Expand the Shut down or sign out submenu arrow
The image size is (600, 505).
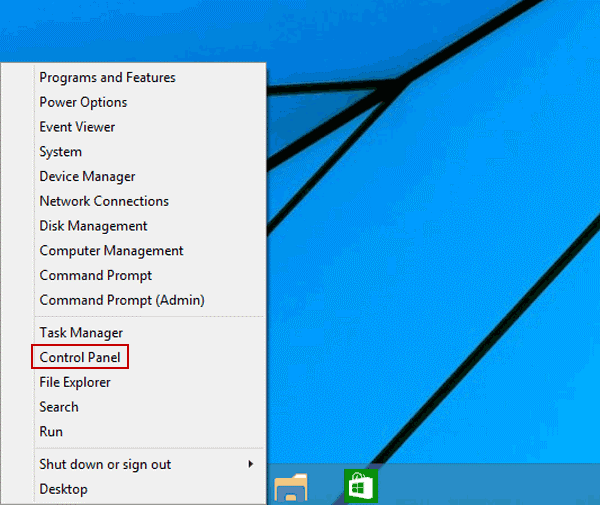(250, 464)
